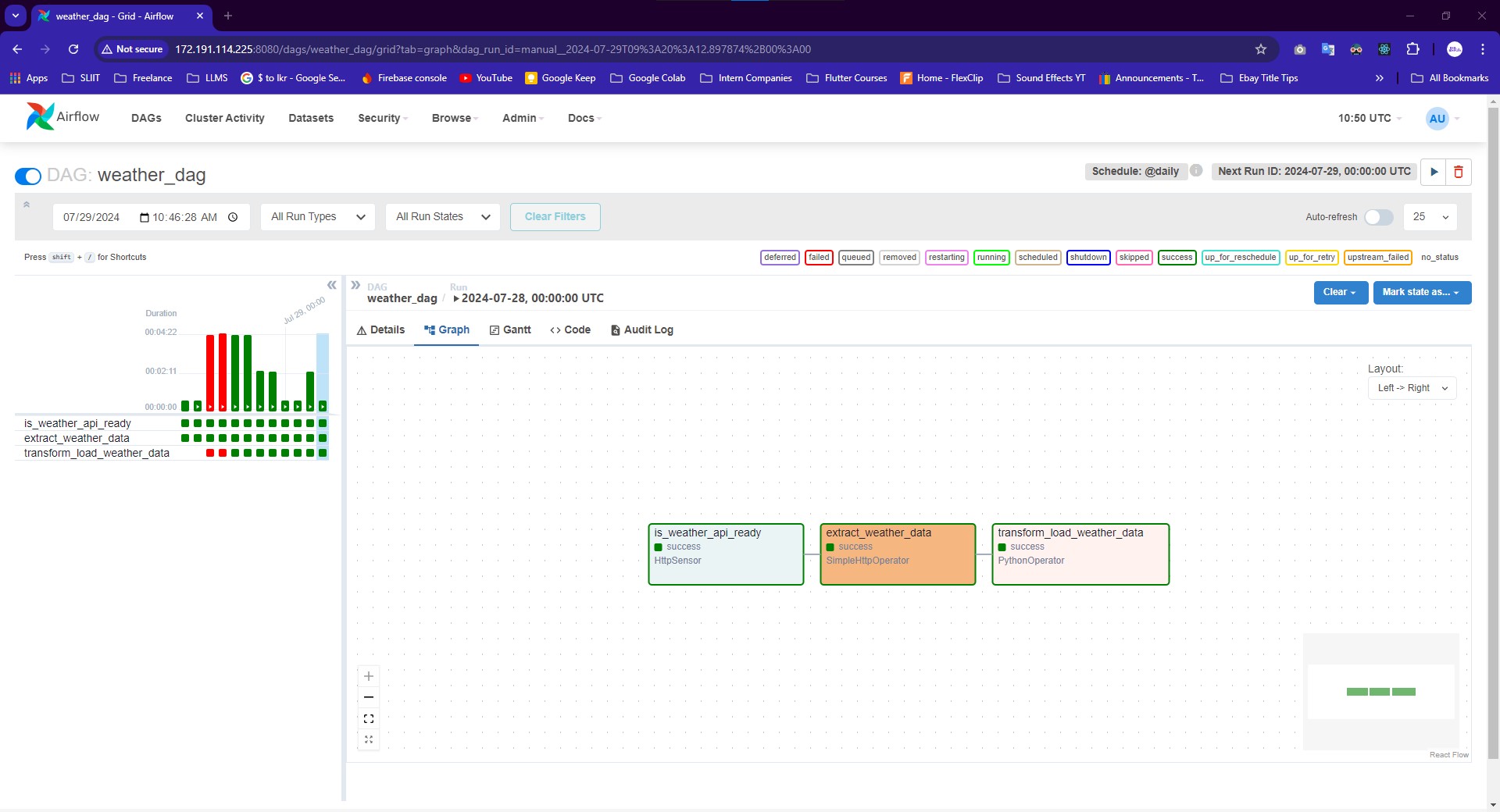Collapse the grid panel with double chevron
The width and height of the screenshot is (1500, 812).
pos(331,285)
